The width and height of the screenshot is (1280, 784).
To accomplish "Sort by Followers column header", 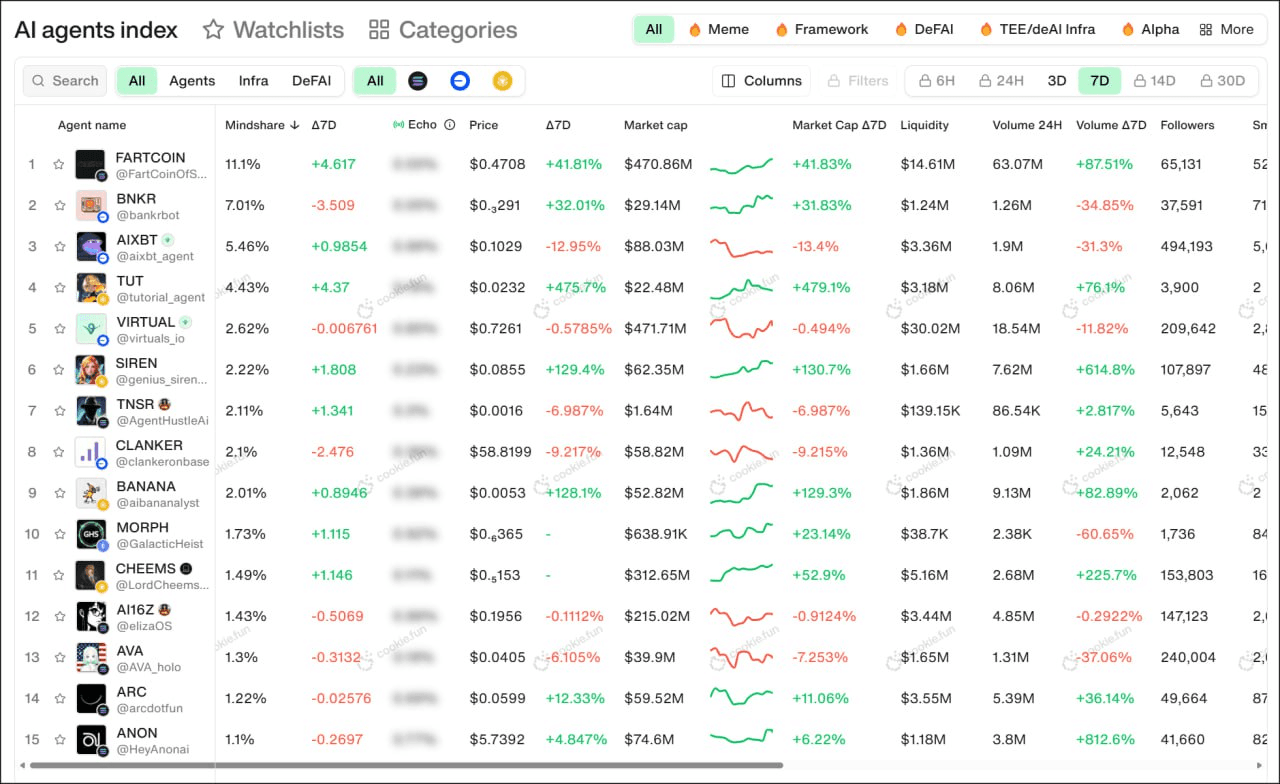I will click(1187, 125).
